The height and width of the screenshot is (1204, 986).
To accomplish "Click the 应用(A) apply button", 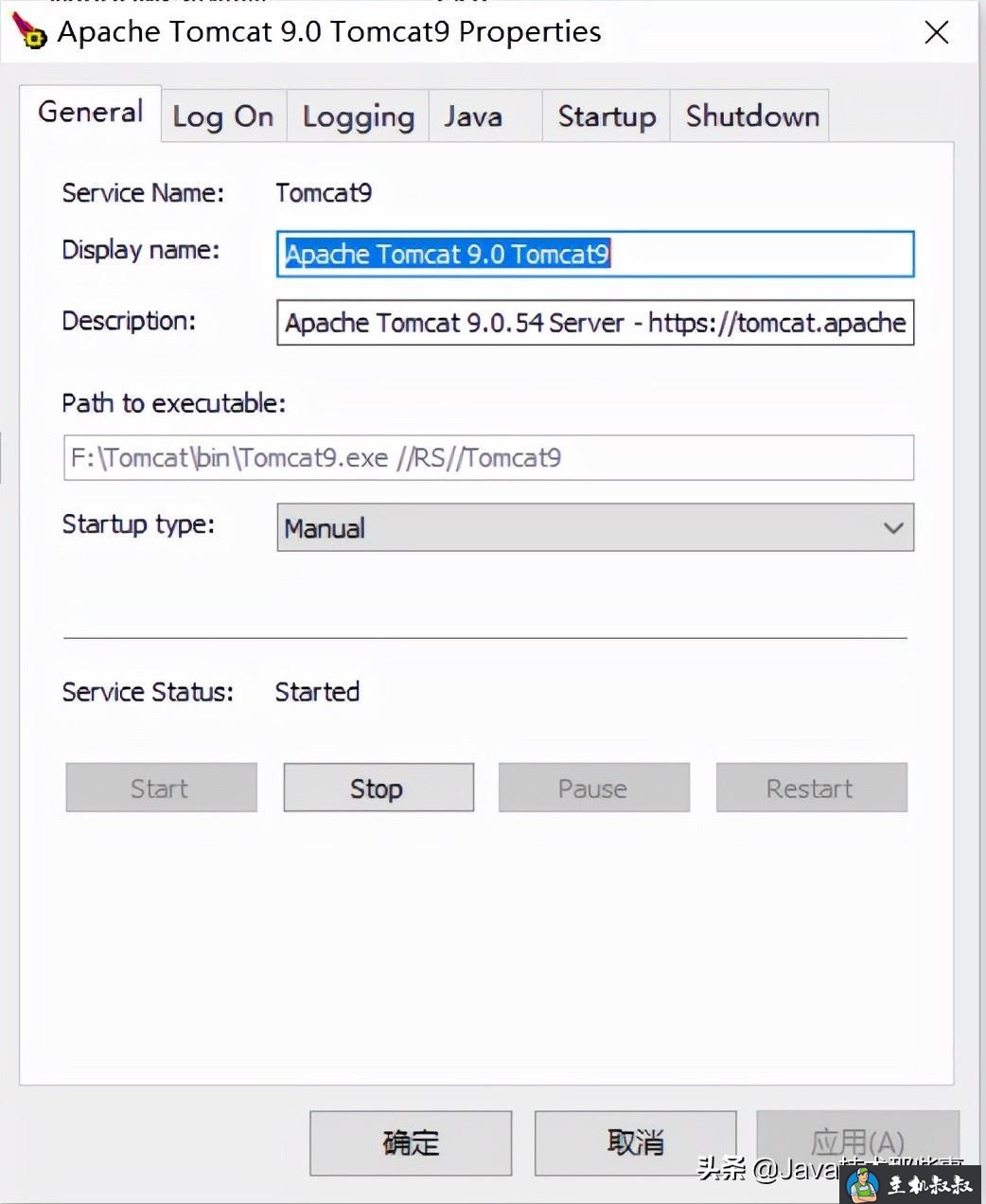I will tap(857, 1142).
